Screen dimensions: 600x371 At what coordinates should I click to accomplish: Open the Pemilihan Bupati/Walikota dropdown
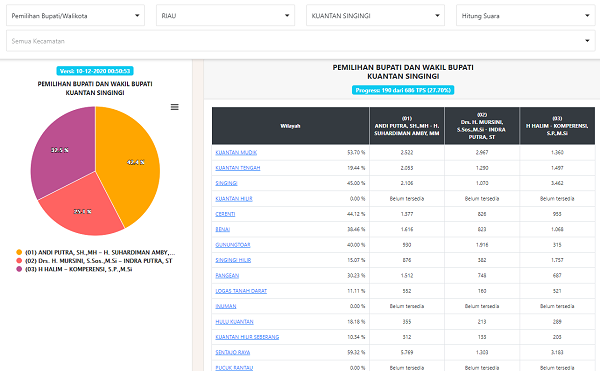75,15
